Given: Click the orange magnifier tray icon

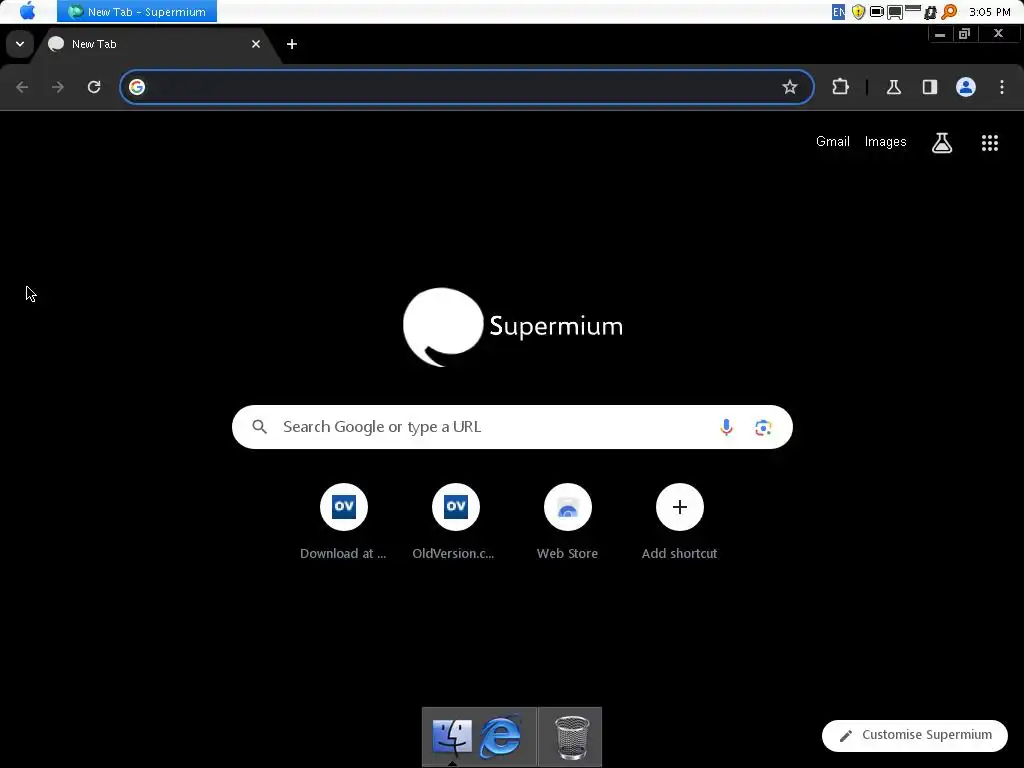Looking at the screenshot, I should (949, 12).
